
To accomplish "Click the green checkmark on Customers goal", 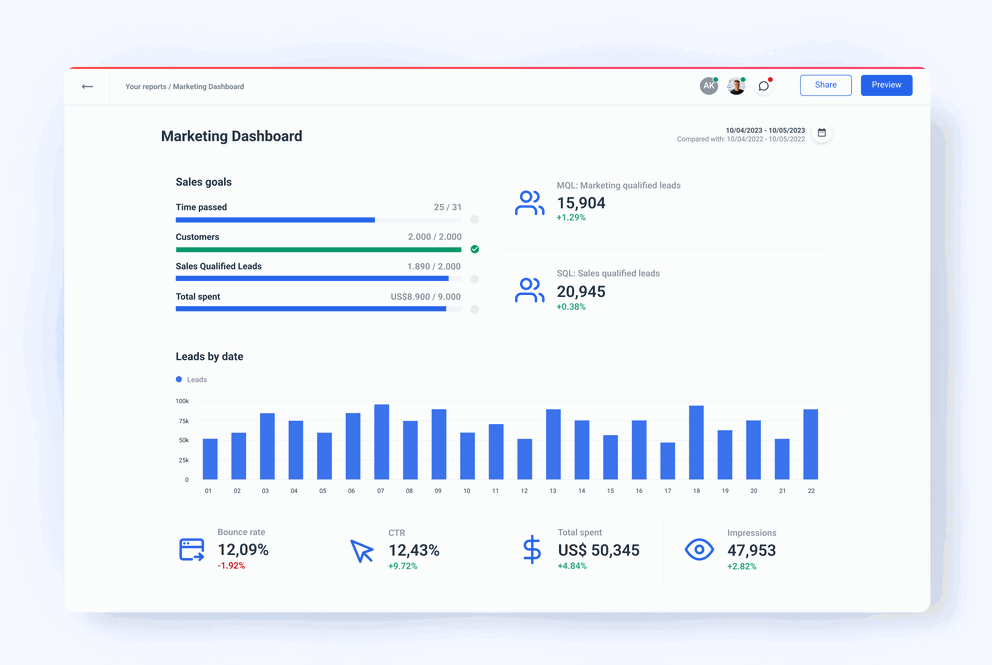I will click(475, 249).
